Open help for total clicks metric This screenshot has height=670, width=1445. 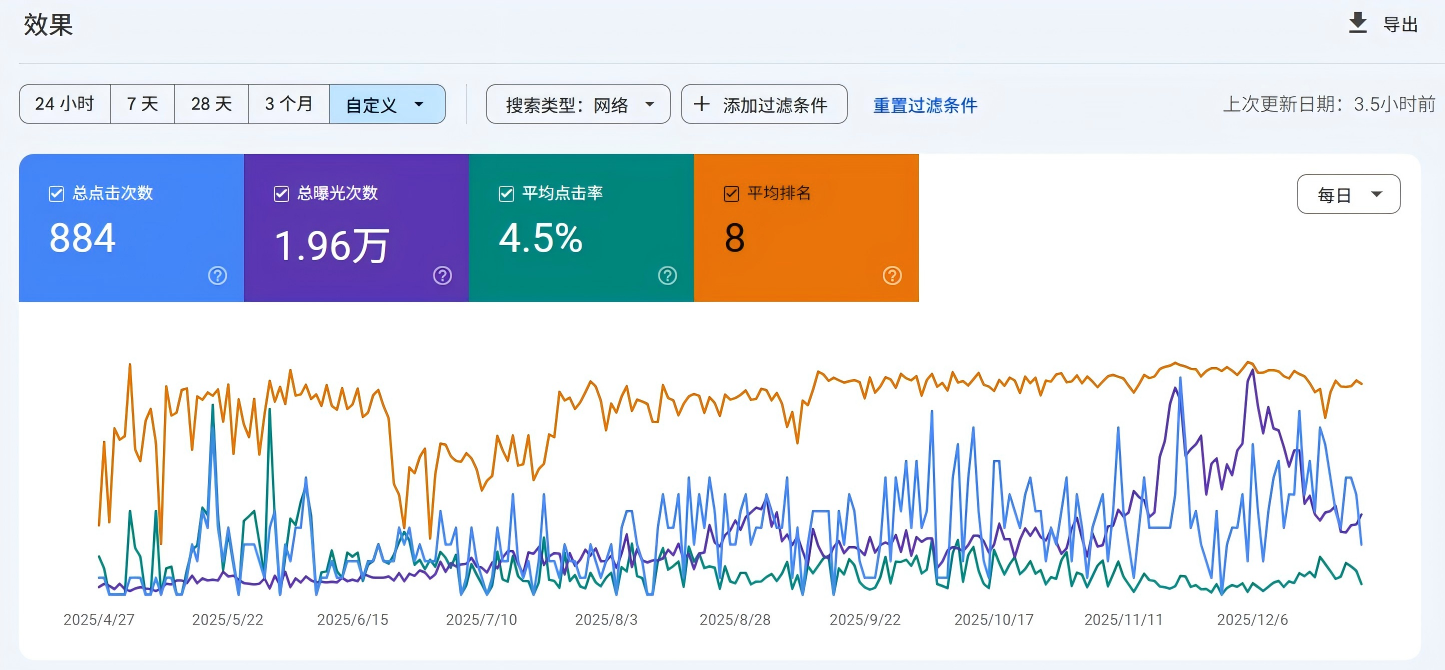[217, 276]
